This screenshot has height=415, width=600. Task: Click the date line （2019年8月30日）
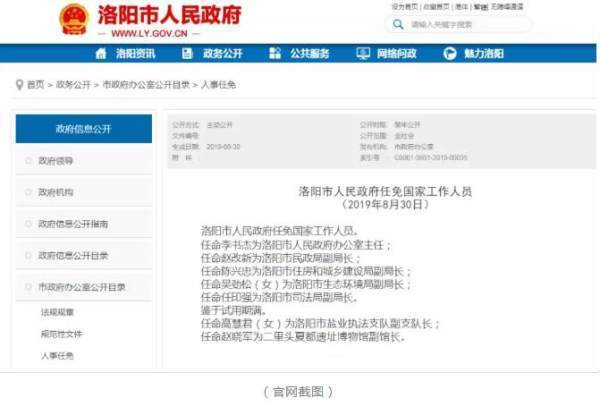pyautogui.click(x=385, y=204)
